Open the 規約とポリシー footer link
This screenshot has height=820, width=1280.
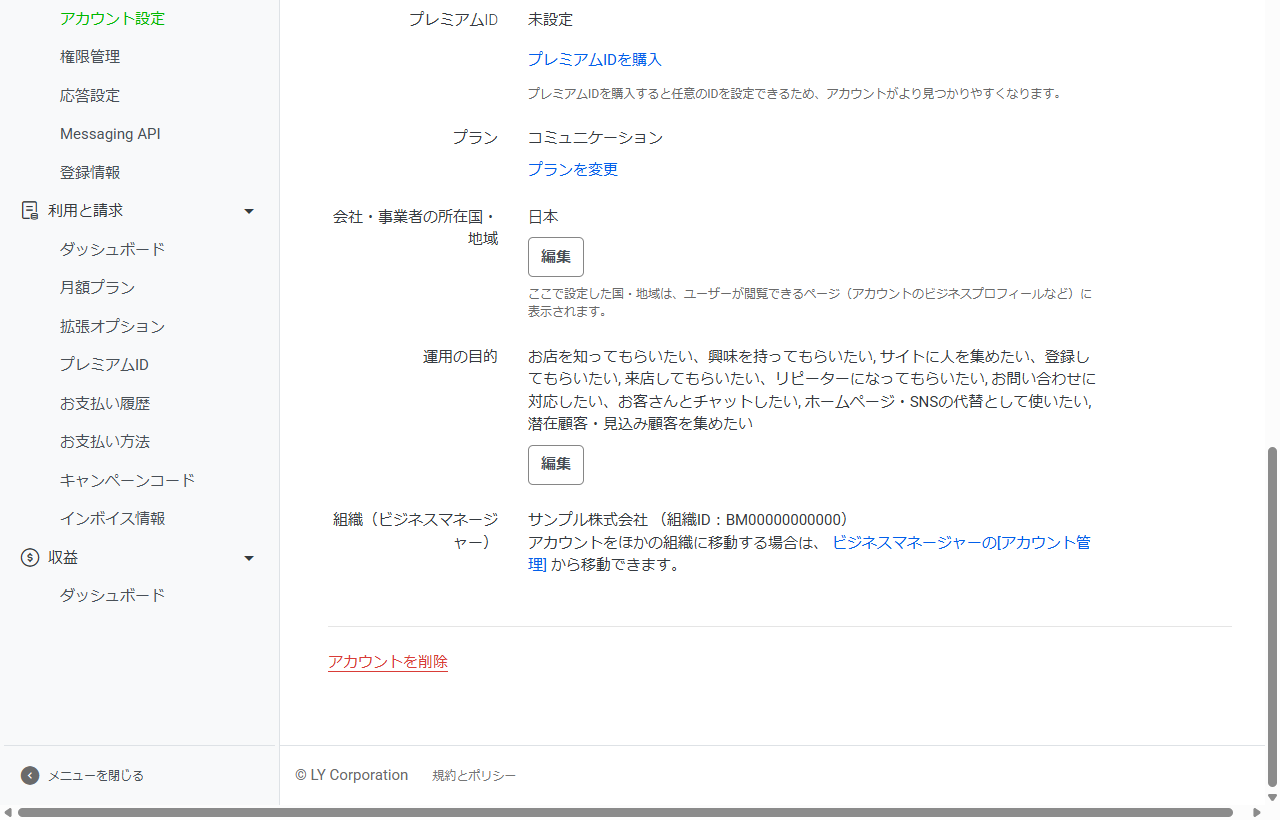tap(474, 775)
